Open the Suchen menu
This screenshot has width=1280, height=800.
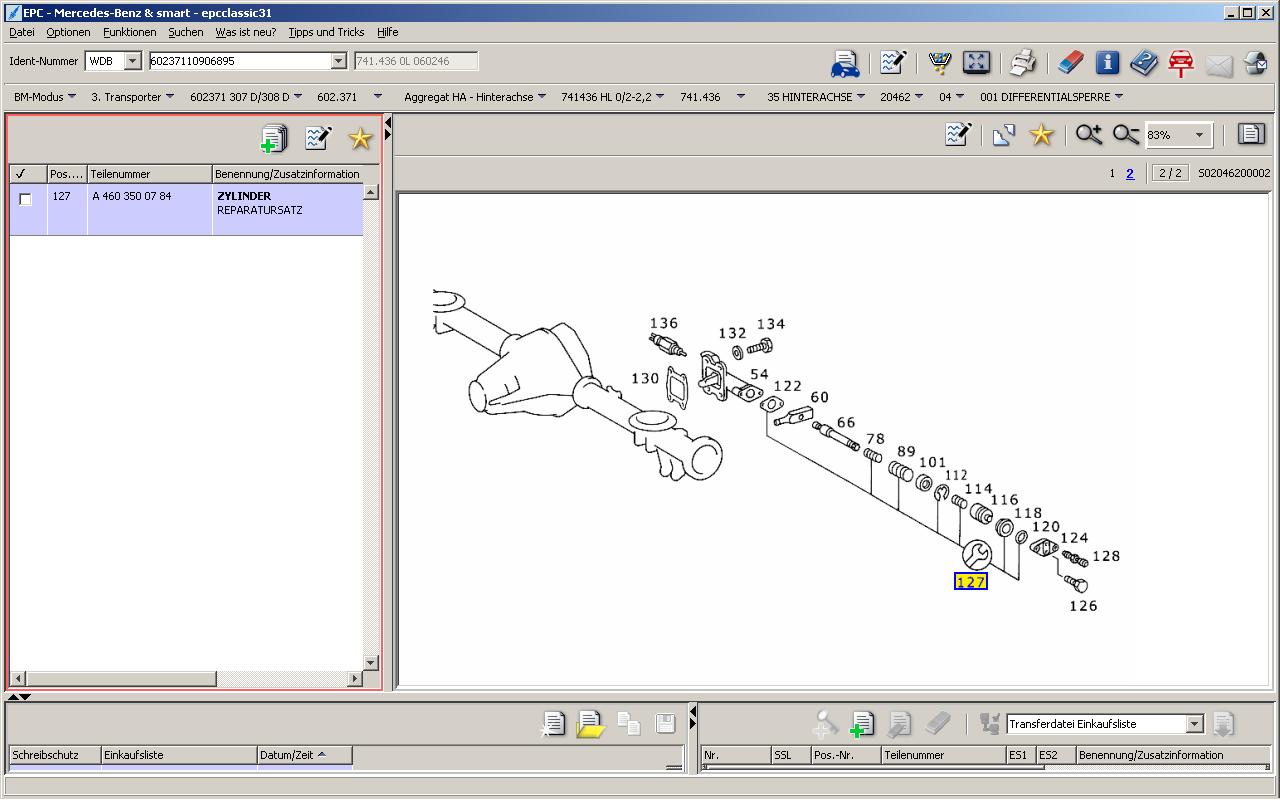(x=185, y=32)
